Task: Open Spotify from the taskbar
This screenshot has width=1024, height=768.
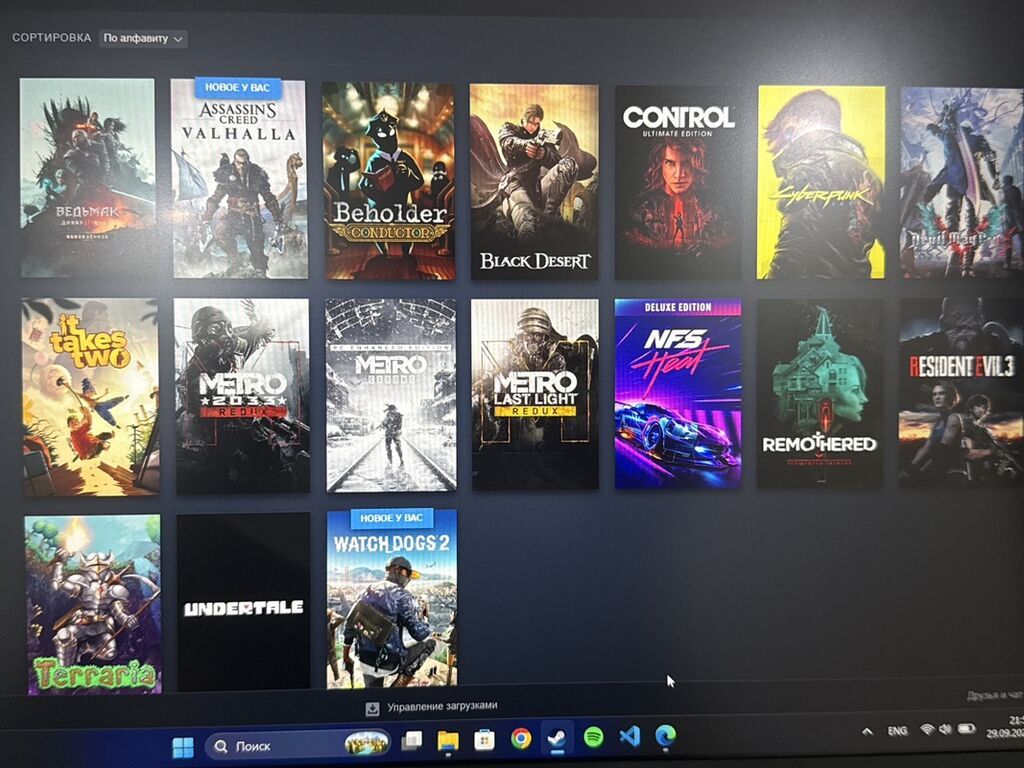Action: [x=593, y=737]
